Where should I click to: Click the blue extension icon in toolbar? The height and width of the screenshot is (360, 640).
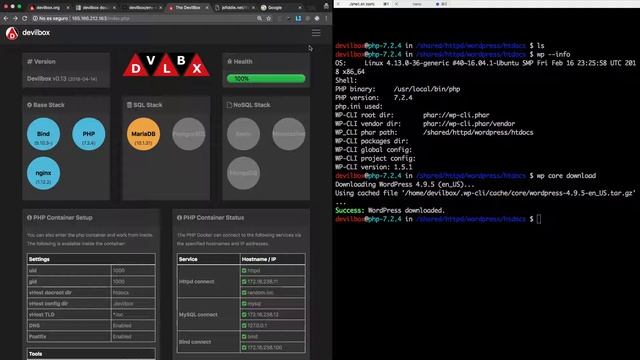(x=298, y=18)
